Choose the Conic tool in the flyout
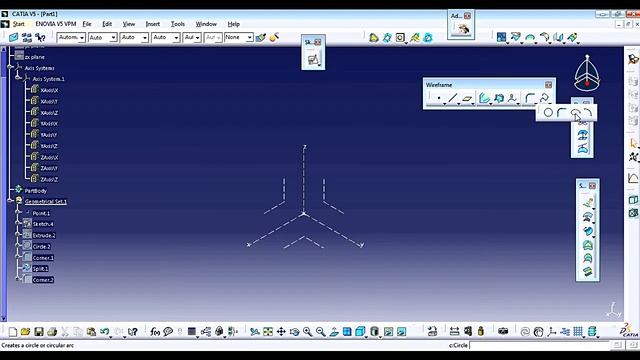The image size is (640, 360). [x=588, y=113]
